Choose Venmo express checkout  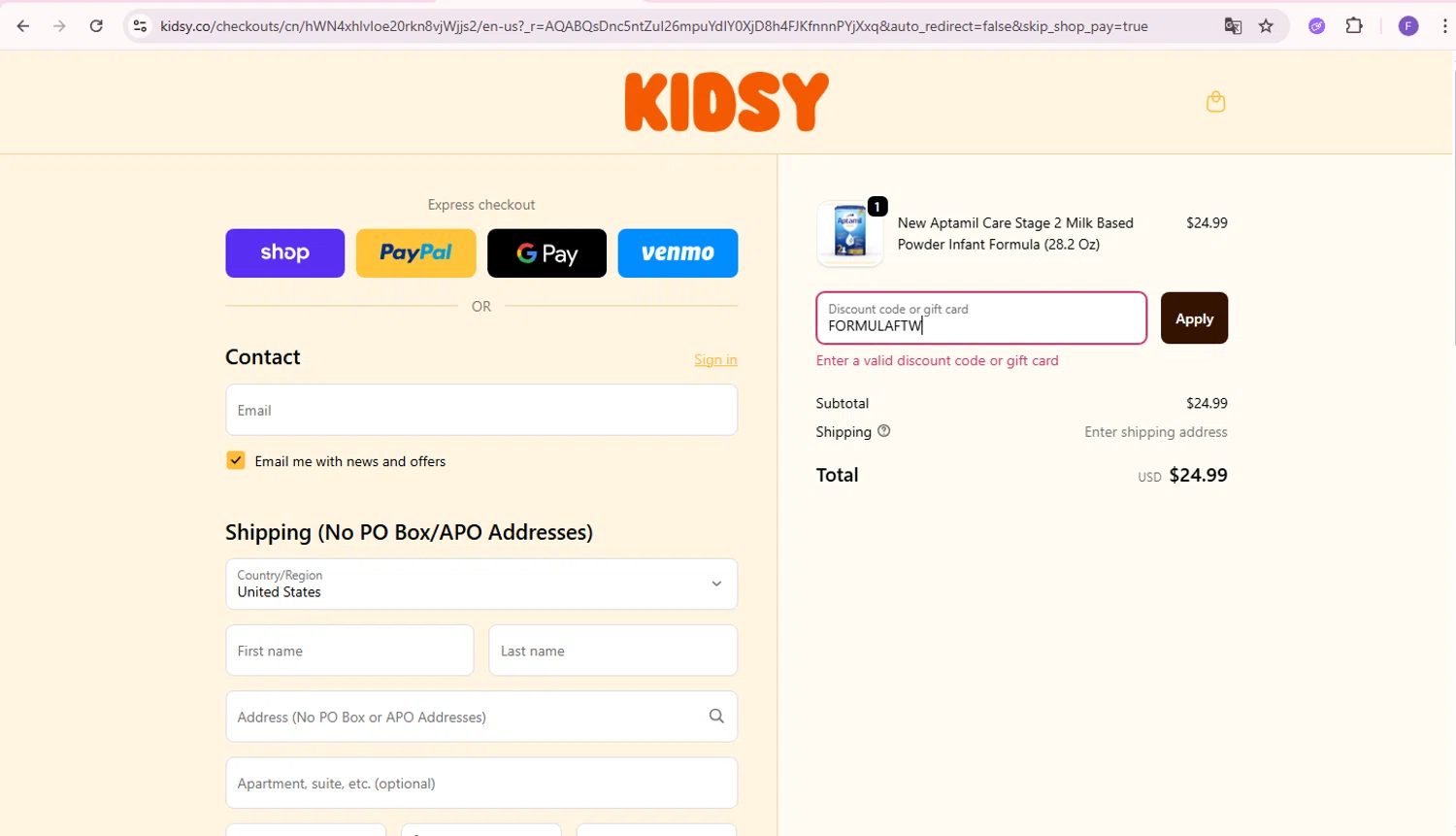[678, 253]
